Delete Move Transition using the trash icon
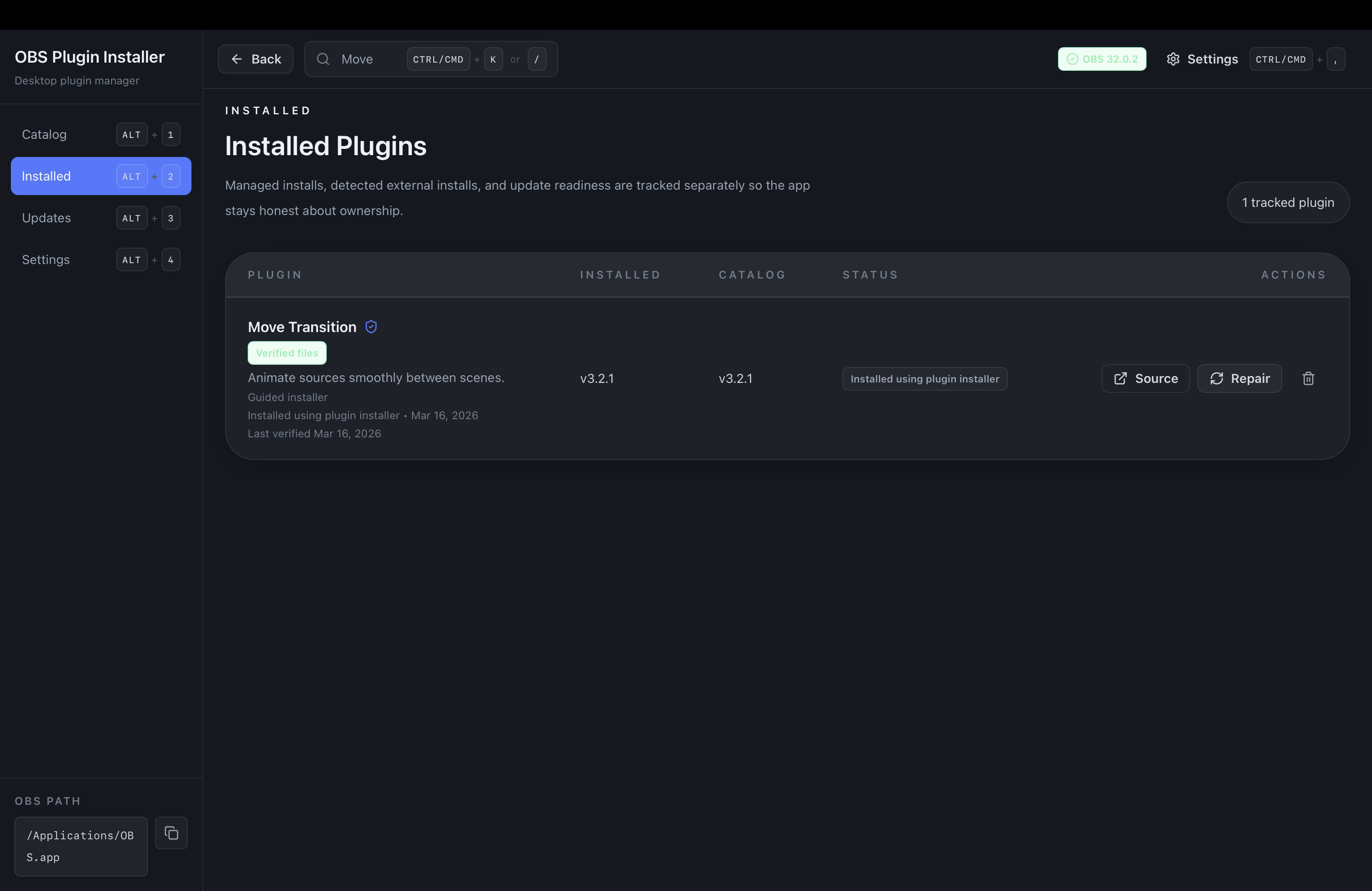This screenshot has height=891, width=1372. [x=1308, y=378]
